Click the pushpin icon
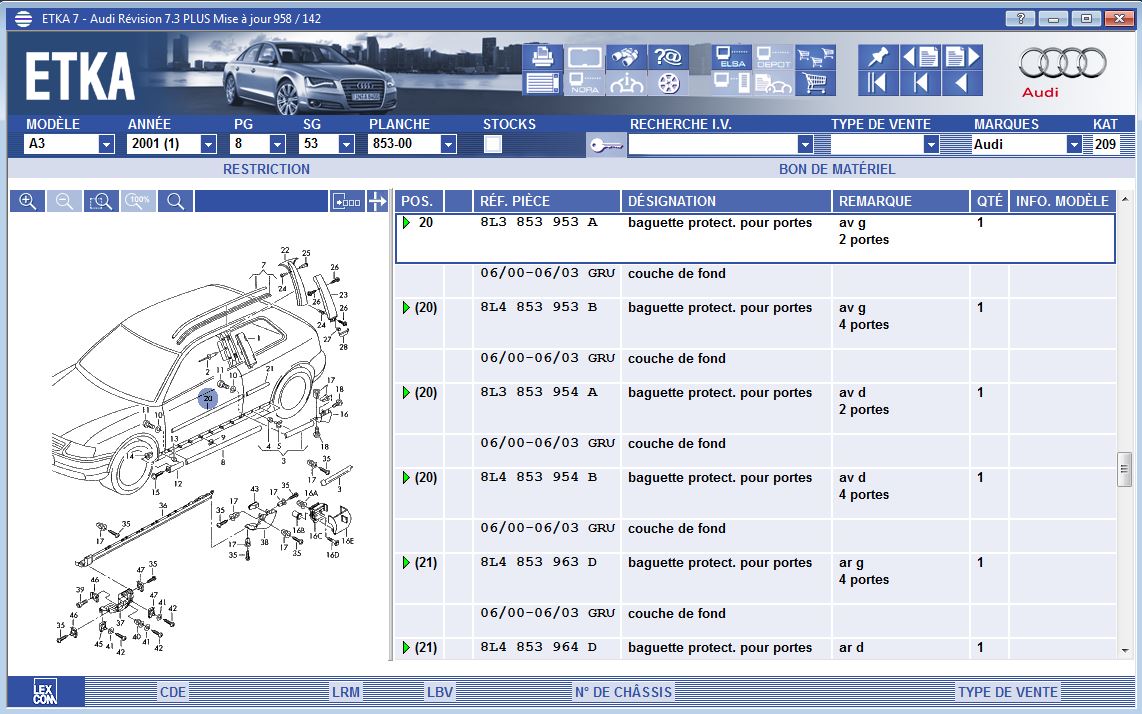 (877, 57)
